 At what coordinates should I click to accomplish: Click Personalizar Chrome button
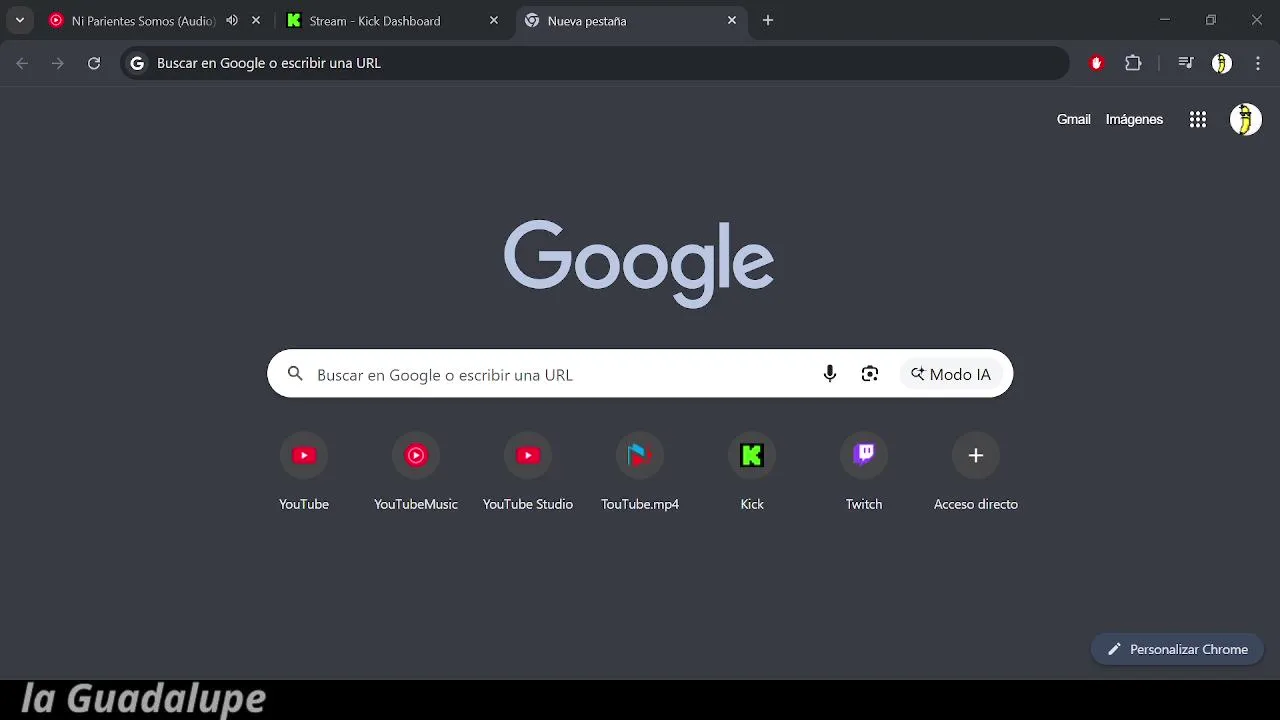[1177, 649]
